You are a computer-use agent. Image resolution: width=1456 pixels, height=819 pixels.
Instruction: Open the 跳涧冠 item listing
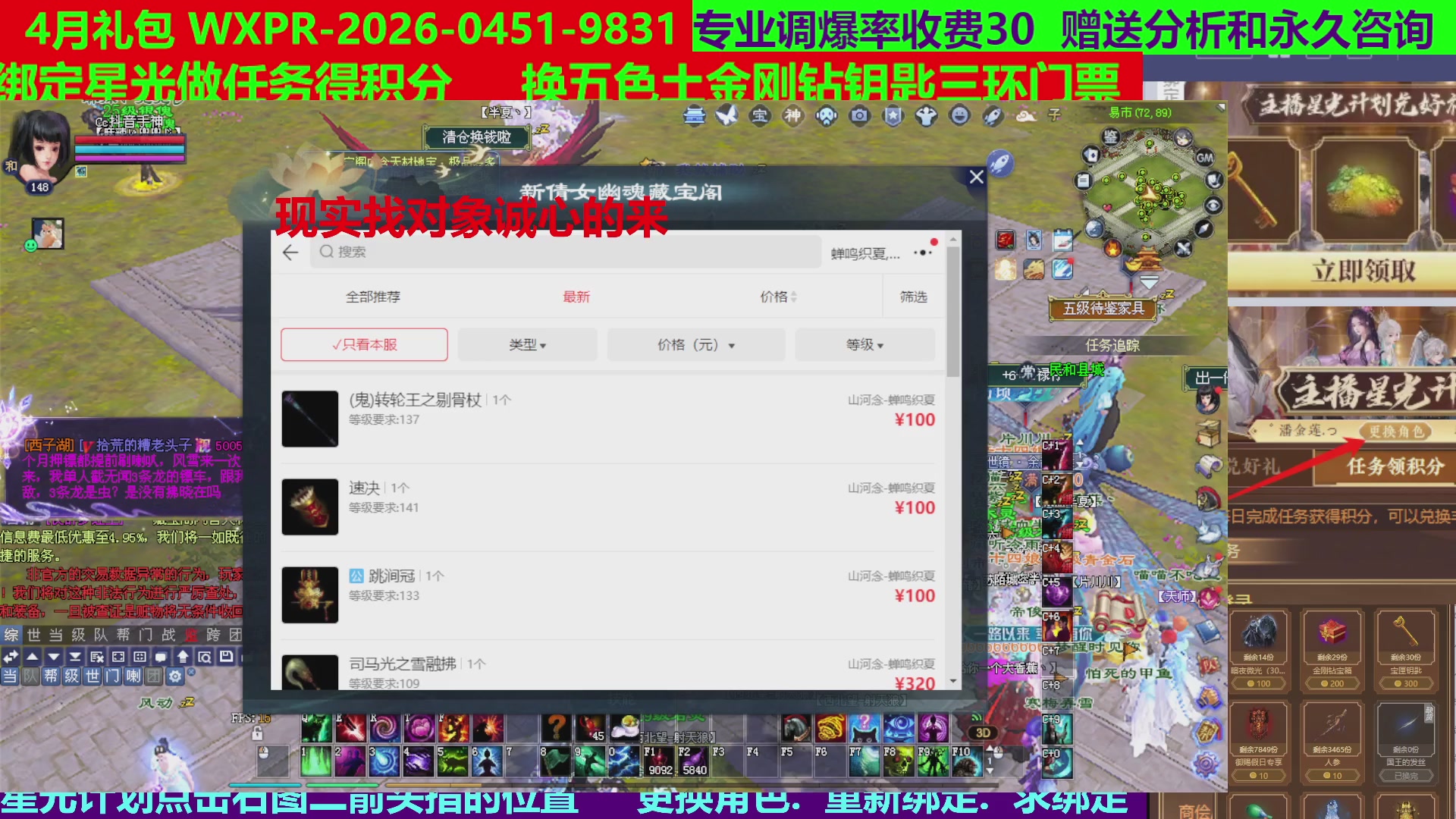coord(608,595)
